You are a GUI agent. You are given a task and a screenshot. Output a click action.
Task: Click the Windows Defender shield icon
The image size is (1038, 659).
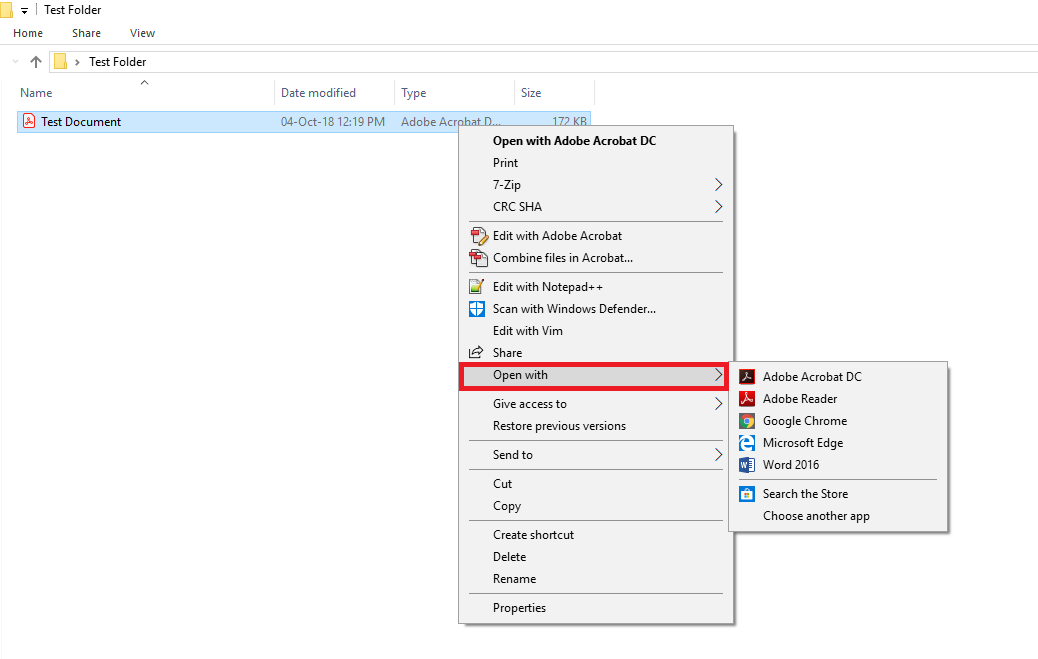coord(476,309)
